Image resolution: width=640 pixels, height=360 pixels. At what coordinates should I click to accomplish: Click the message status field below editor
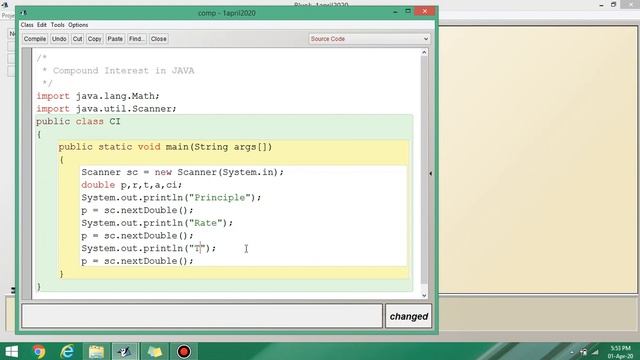point(202,316)
